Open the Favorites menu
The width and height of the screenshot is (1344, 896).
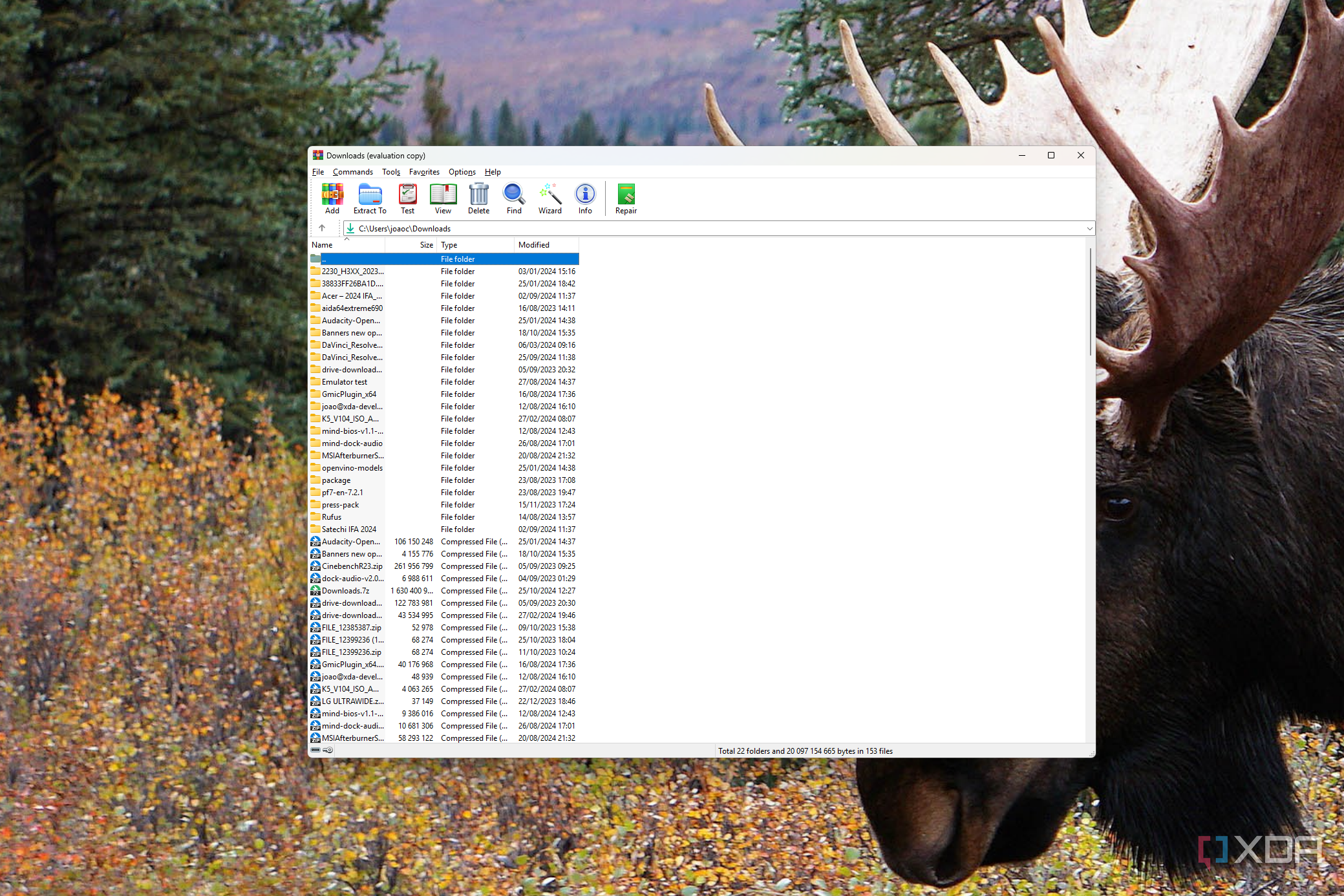[424, 172]
